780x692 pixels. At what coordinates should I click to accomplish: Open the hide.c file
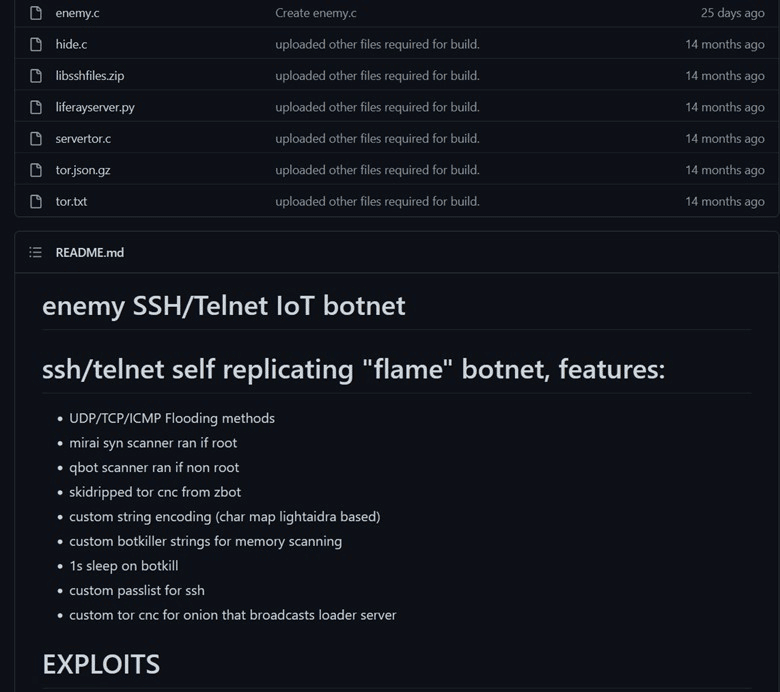(71, 44)
